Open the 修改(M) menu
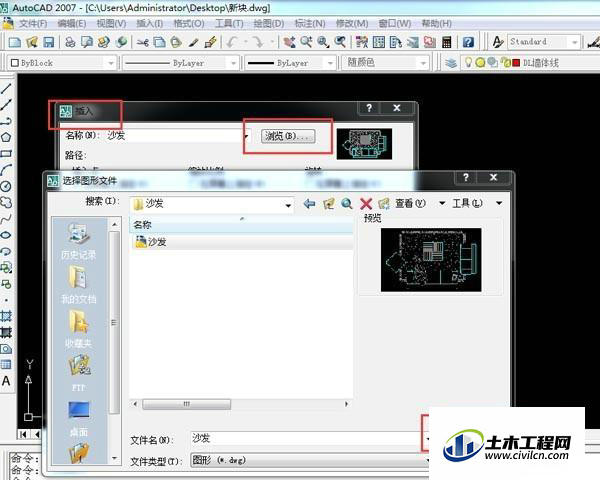 pyautogui.click(x=352, y=23)
